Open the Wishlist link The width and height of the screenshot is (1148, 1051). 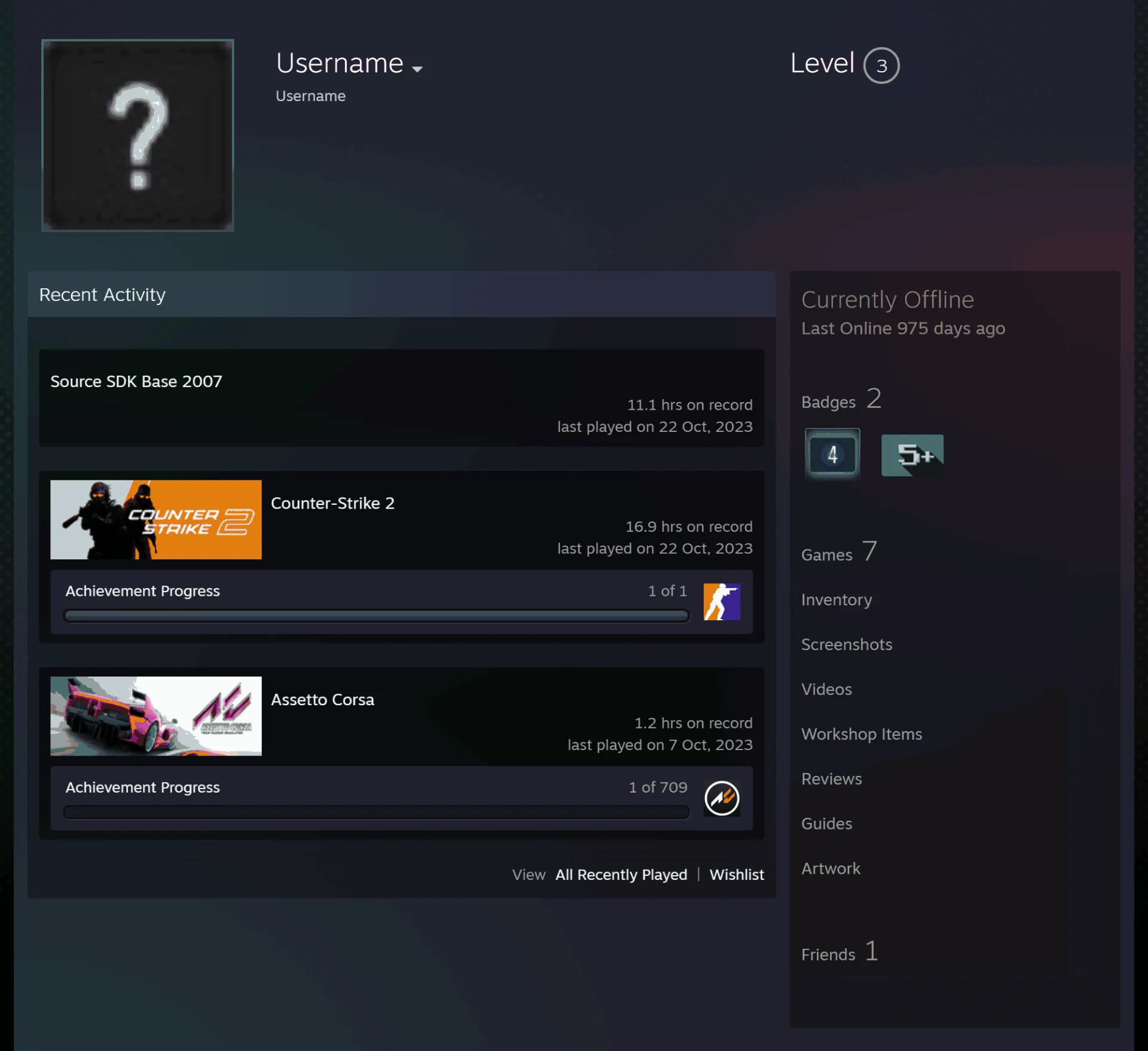(737, 875)
